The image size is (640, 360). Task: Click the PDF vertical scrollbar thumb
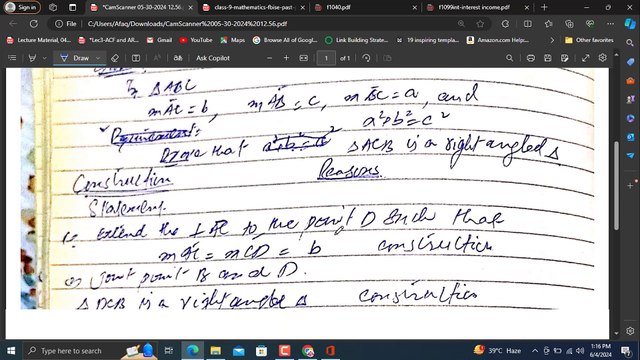pos(616,185)
